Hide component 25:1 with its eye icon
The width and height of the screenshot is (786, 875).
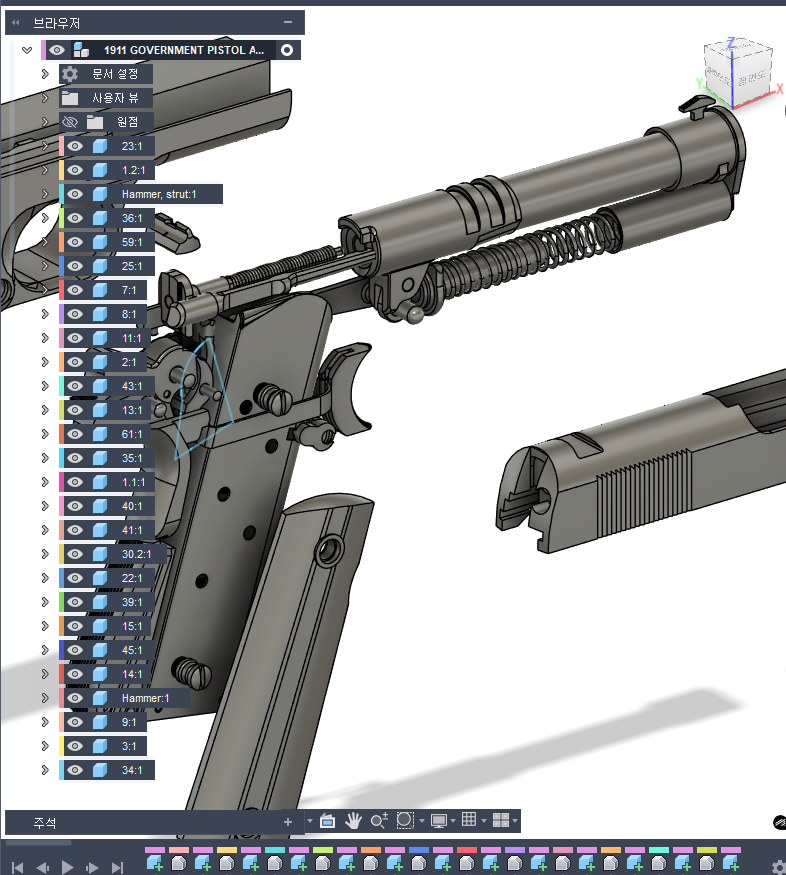click(x=75, y=266)
